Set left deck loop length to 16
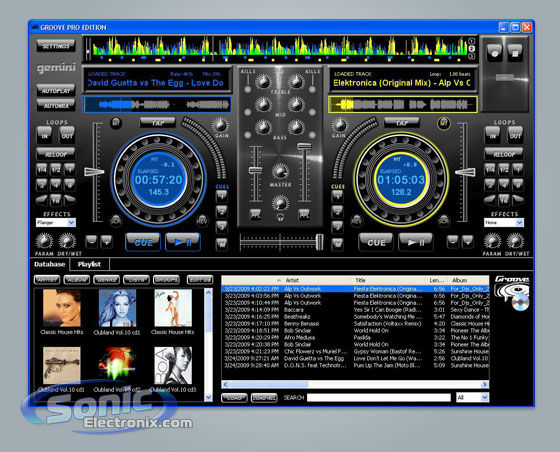The height and width of the screenshot is (452, 560). click(56, 200)
